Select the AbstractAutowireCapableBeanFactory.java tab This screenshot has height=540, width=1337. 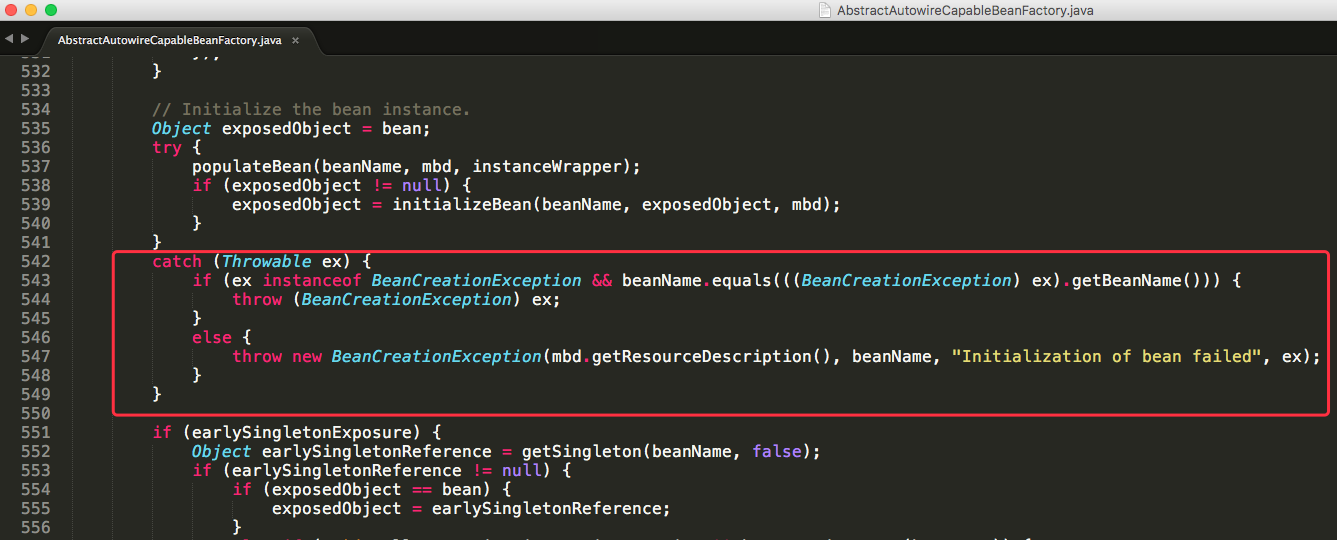pos(170,41)
